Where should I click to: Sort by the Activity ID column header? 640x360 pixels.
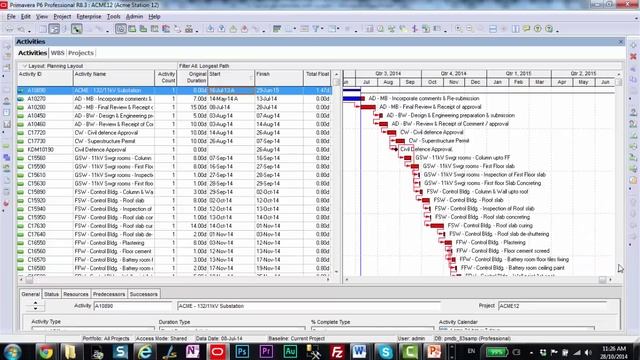click(45, 78)
